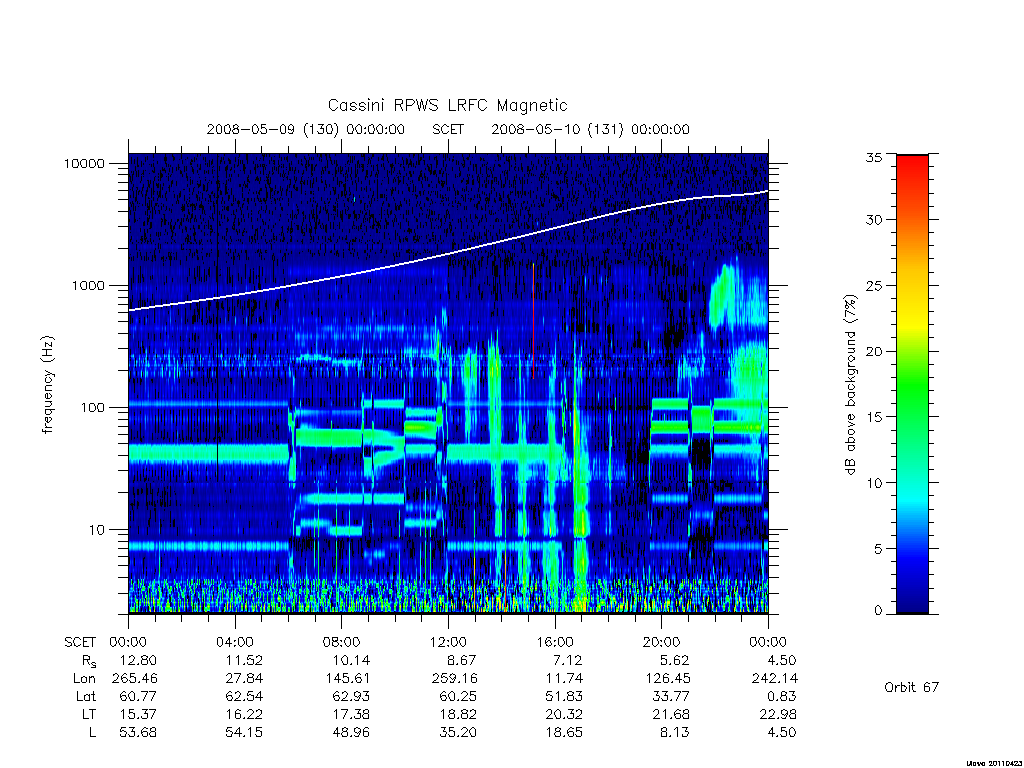Click the '25' colorbar tick label
Image resolution: width=1024 pixels, height=768 pixels.
click(x=873, y=286)
